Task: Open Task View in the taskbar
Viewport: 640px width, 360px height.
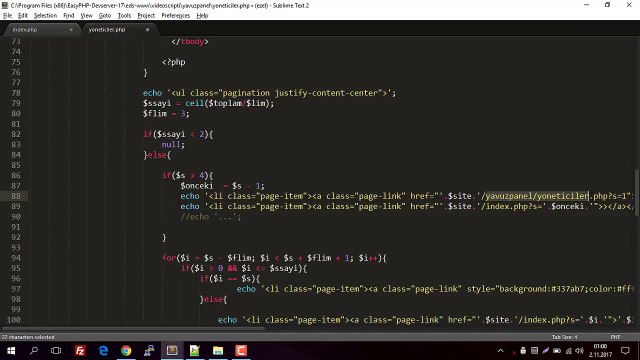Action: click(x=56, y=351)
